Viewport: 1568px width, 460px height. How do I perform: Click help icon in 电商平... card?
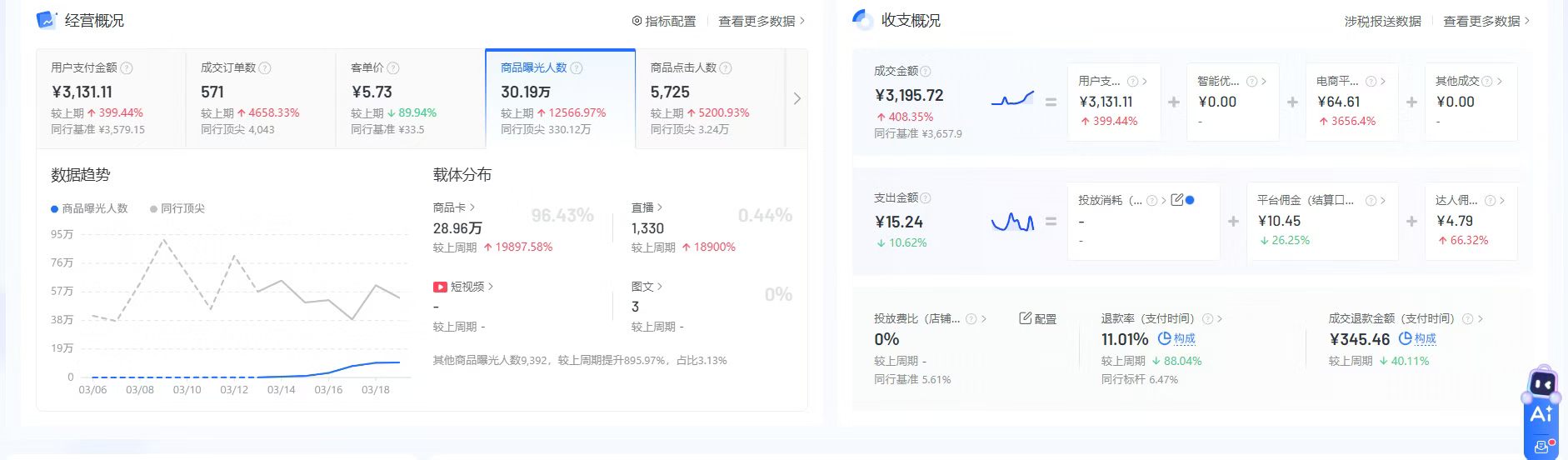coord(1371,82)
